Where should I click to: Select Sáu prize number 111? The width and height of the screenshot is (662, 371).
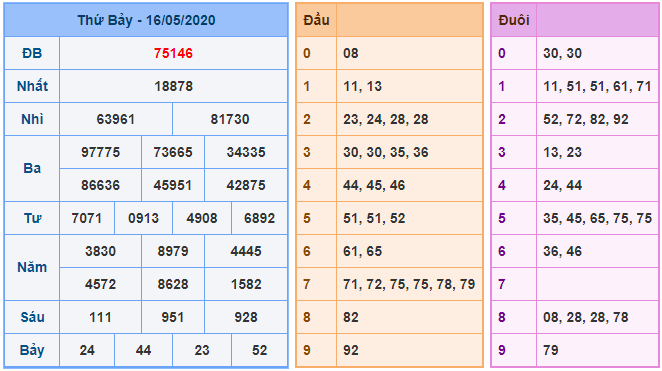click(x=100, y=317)
